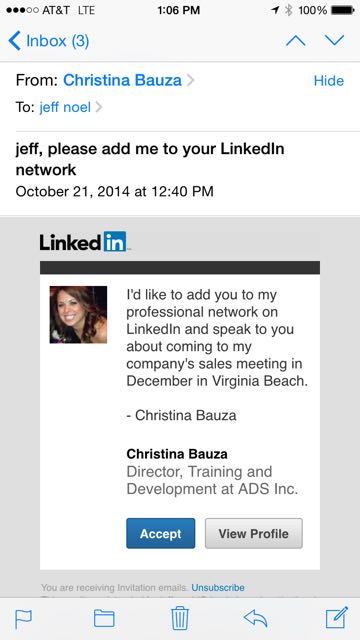Tap the status bar clock
Screen dimensions: 360x640
178,10
